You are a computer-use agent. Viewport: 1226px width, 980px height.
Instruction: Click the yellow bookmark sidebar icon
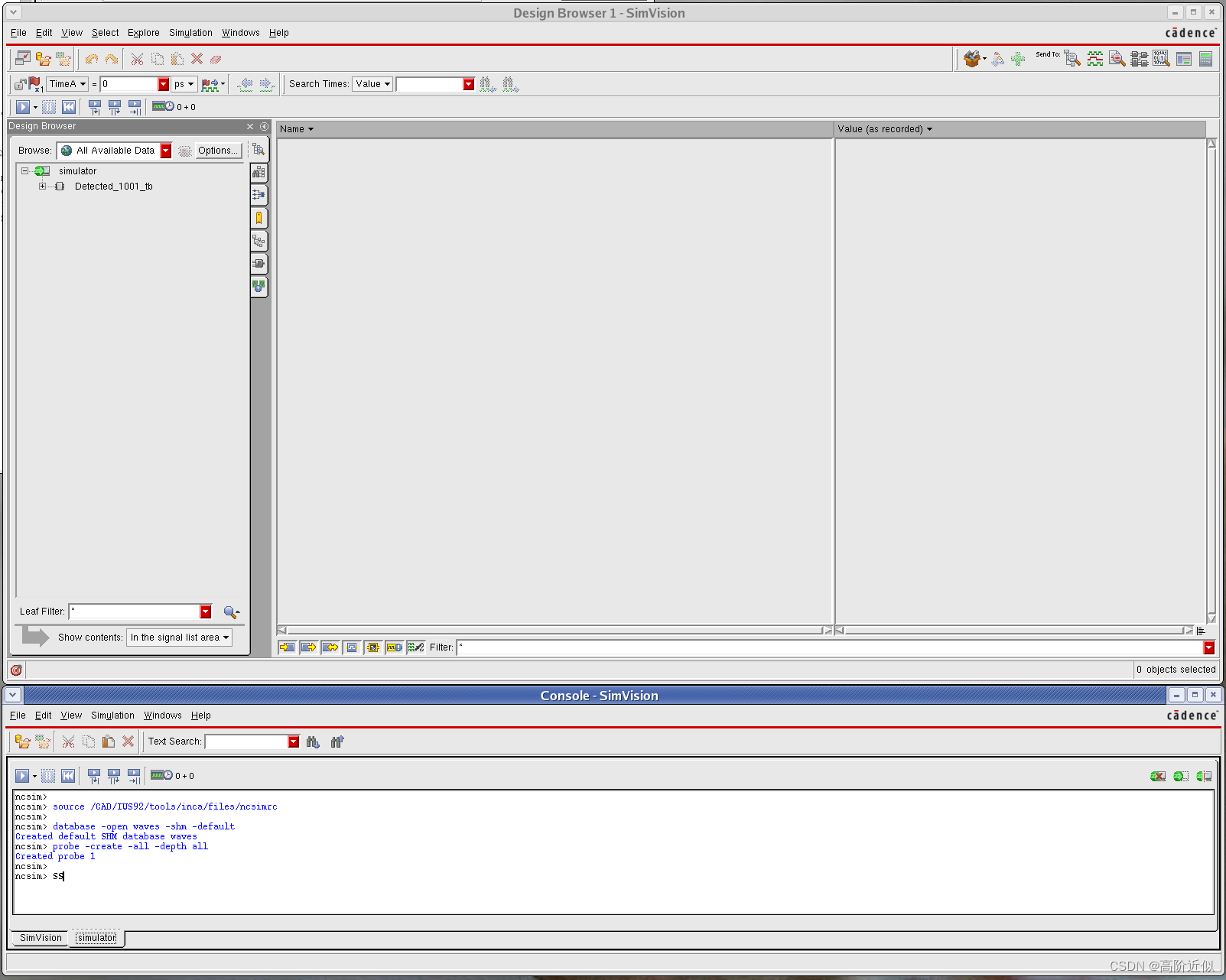tap(259, 218)
